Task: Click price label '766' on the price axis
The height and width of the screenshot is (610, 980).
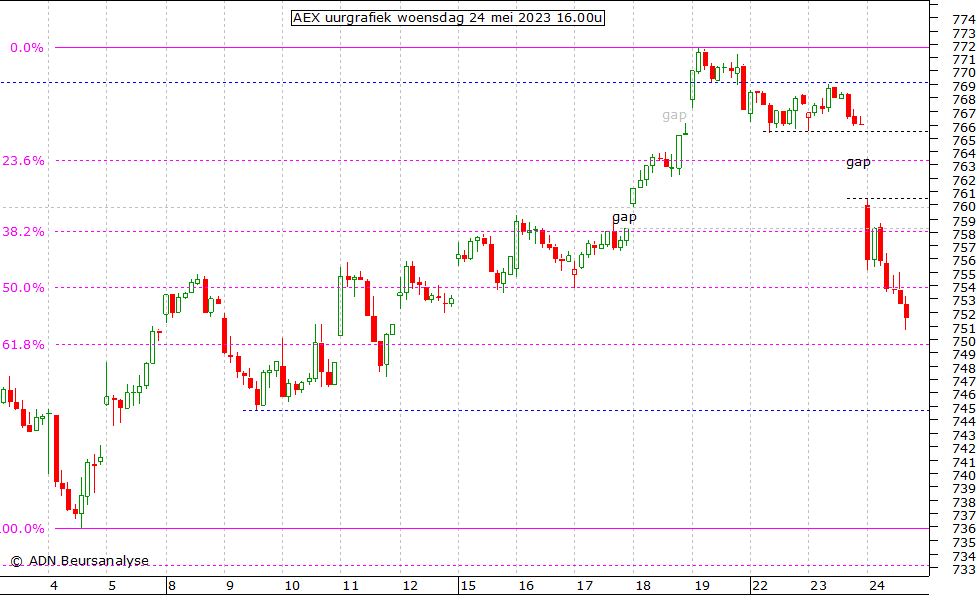Action: pos(964,128)
